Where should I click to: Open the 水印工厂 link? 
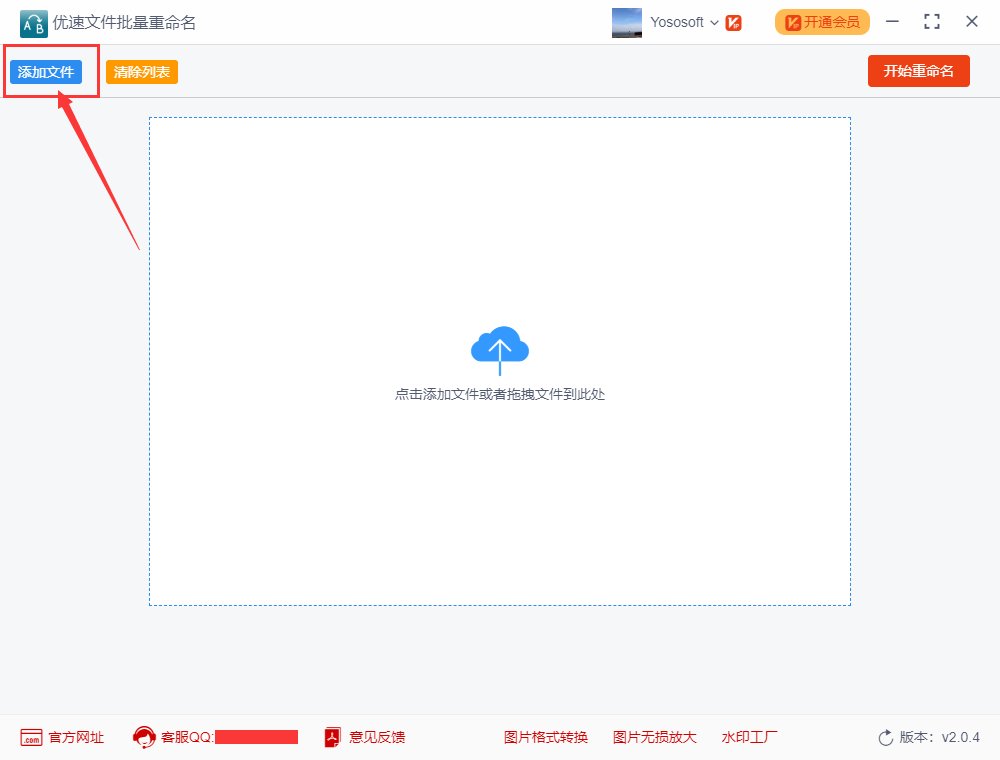point(748,737)
